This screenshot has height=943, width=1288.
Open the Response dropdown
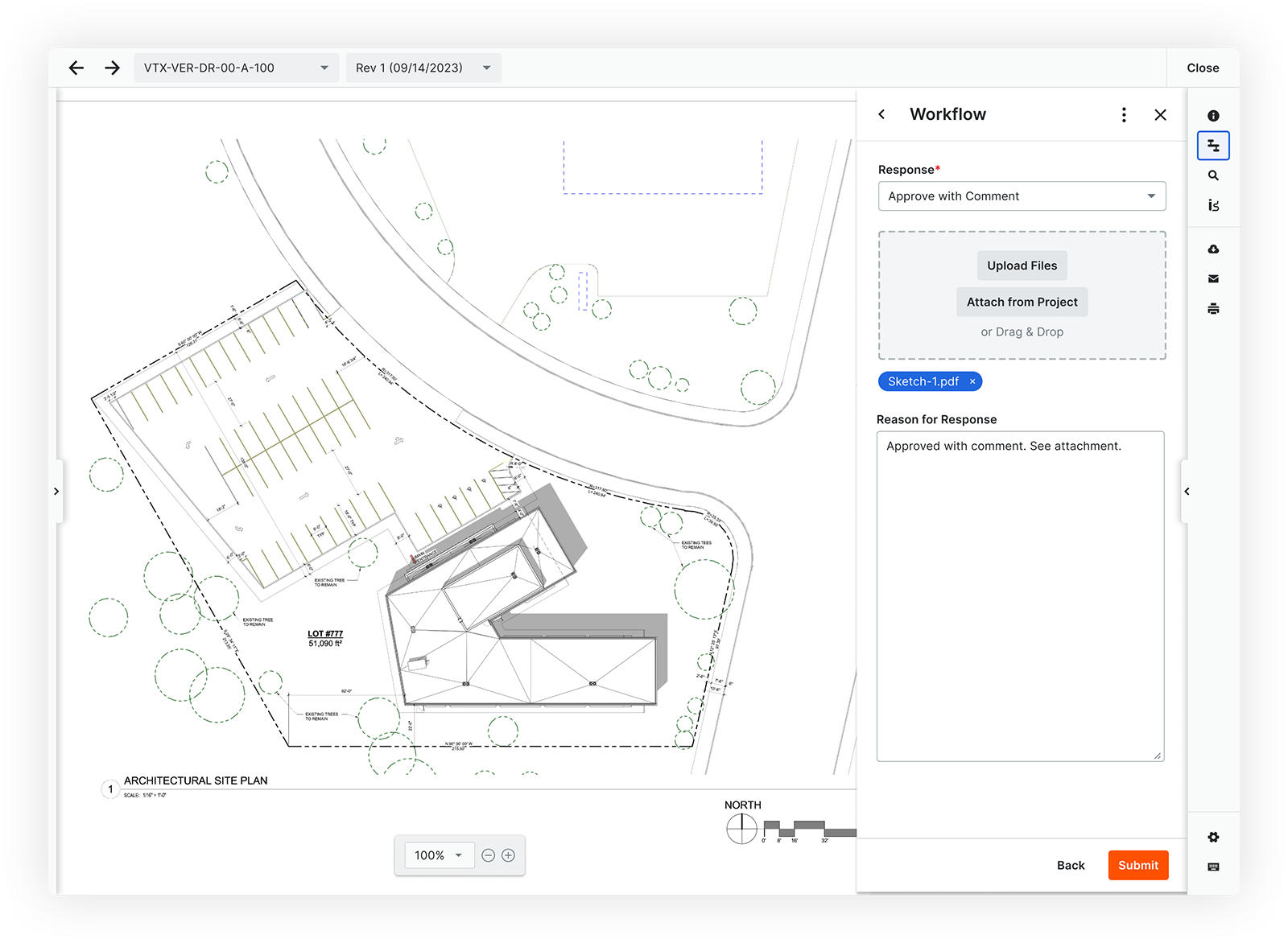(x=1022, y=196)
